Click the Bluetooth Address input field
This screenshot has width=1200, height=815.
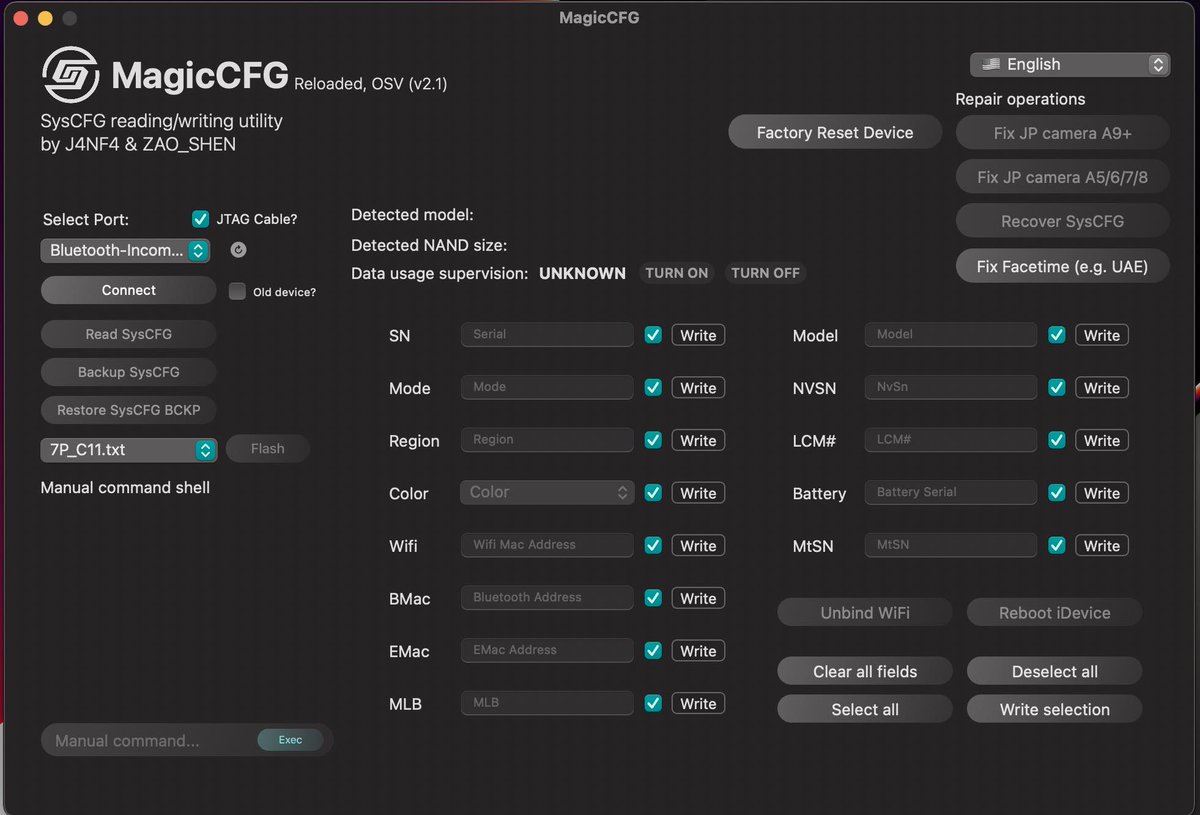(547, 597)
